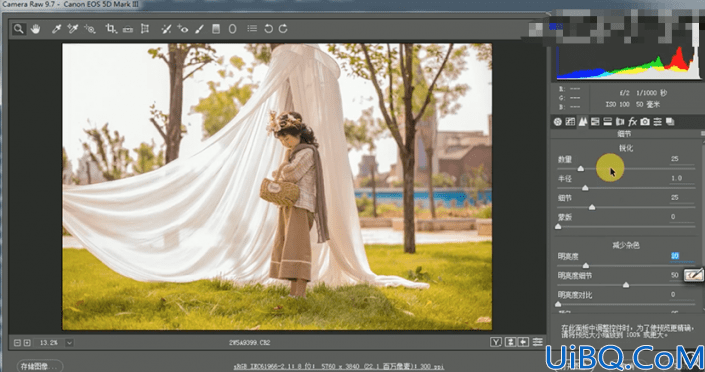Click the sharpening Masking slider handle
This screenshot has height=372, width=705.
(558, 227)
